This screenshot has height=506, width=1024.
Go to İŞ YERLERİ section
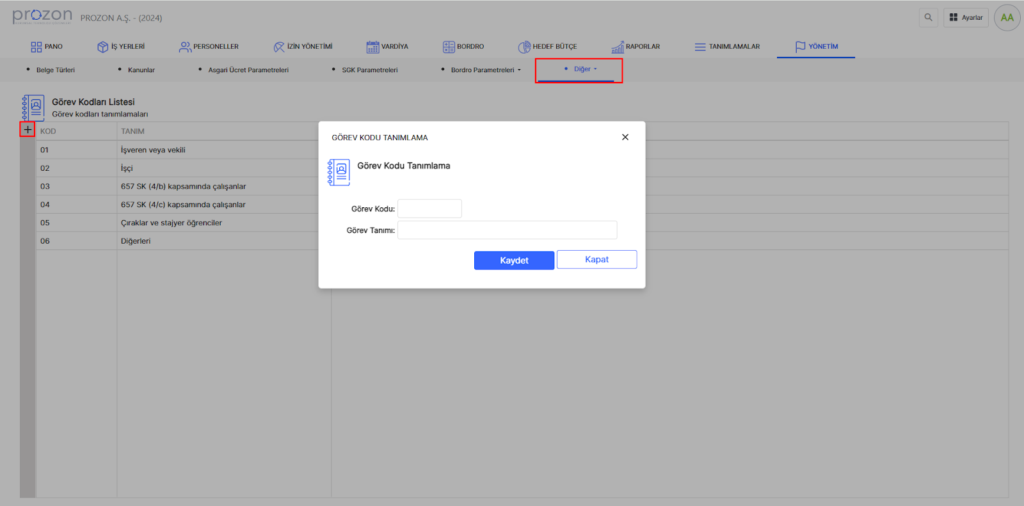tap(121, 46)
